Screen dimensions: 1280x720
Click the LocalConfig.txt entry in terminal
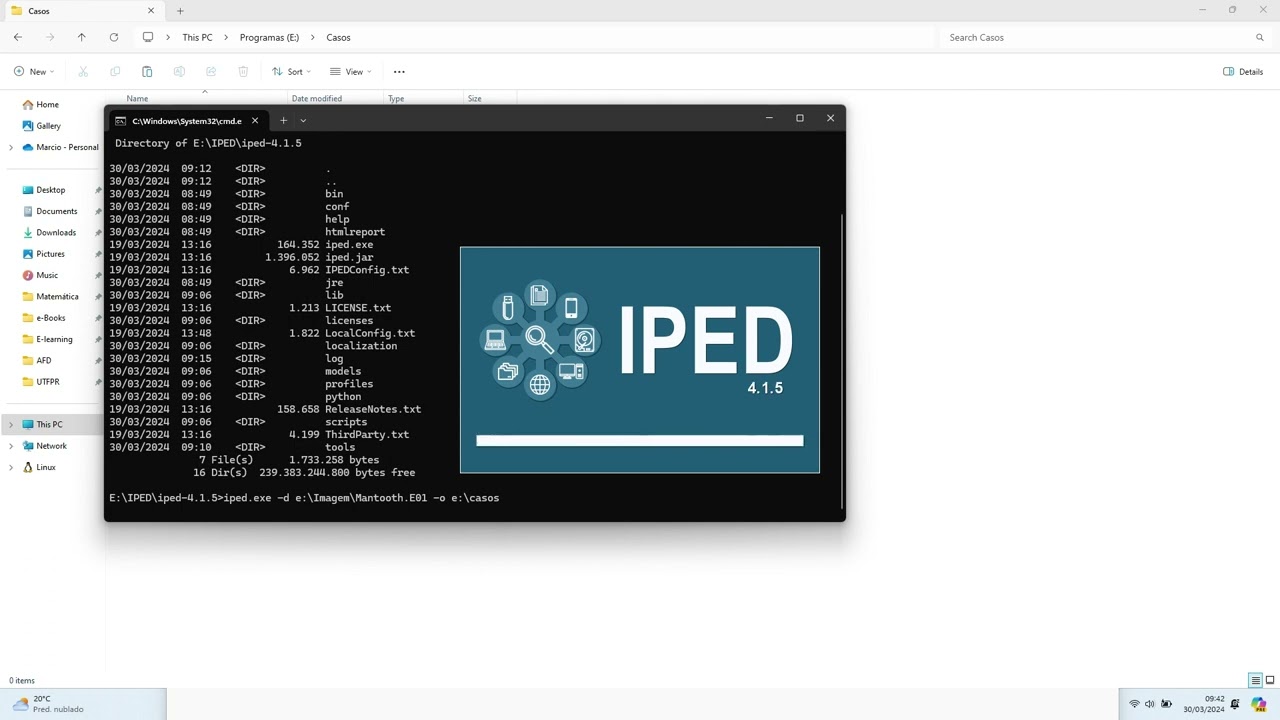point(370,334)
